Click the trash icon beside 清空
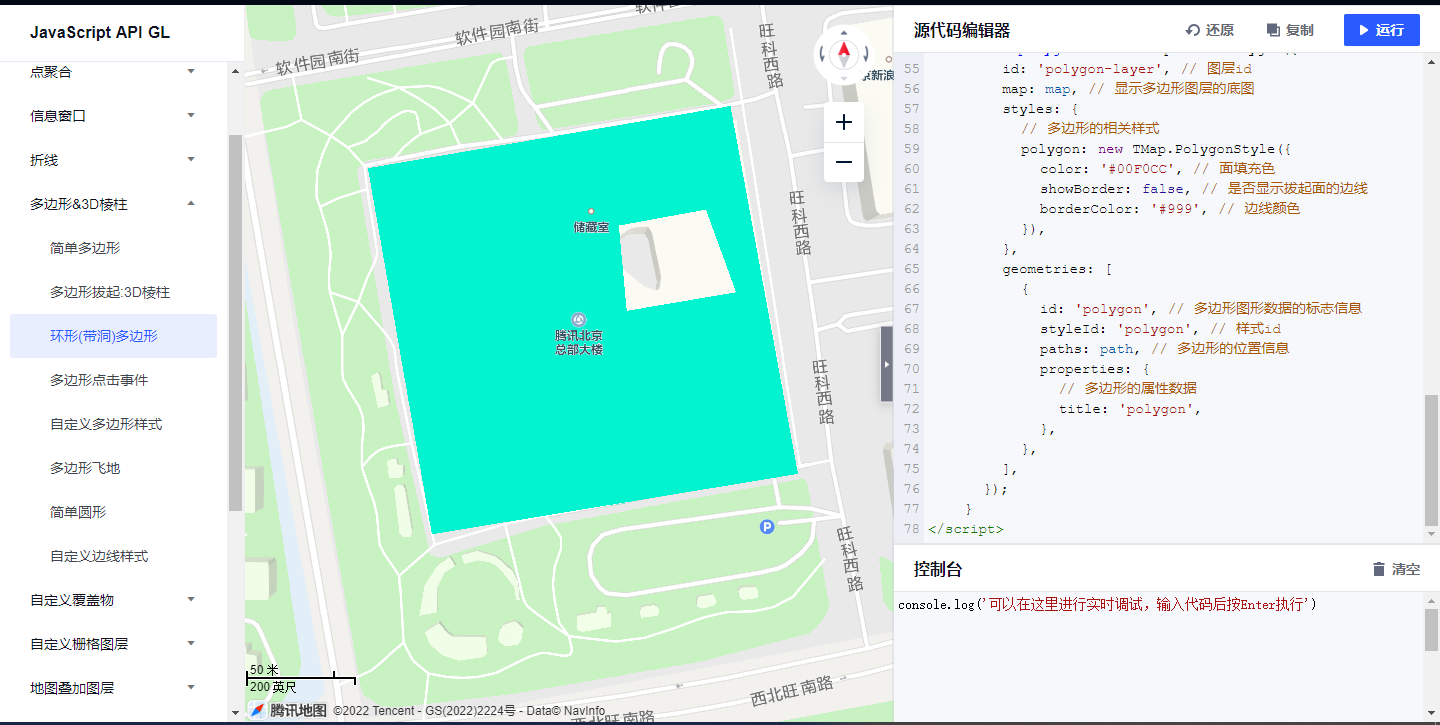The image size is (1440, 725). (x=1378, y=569)
